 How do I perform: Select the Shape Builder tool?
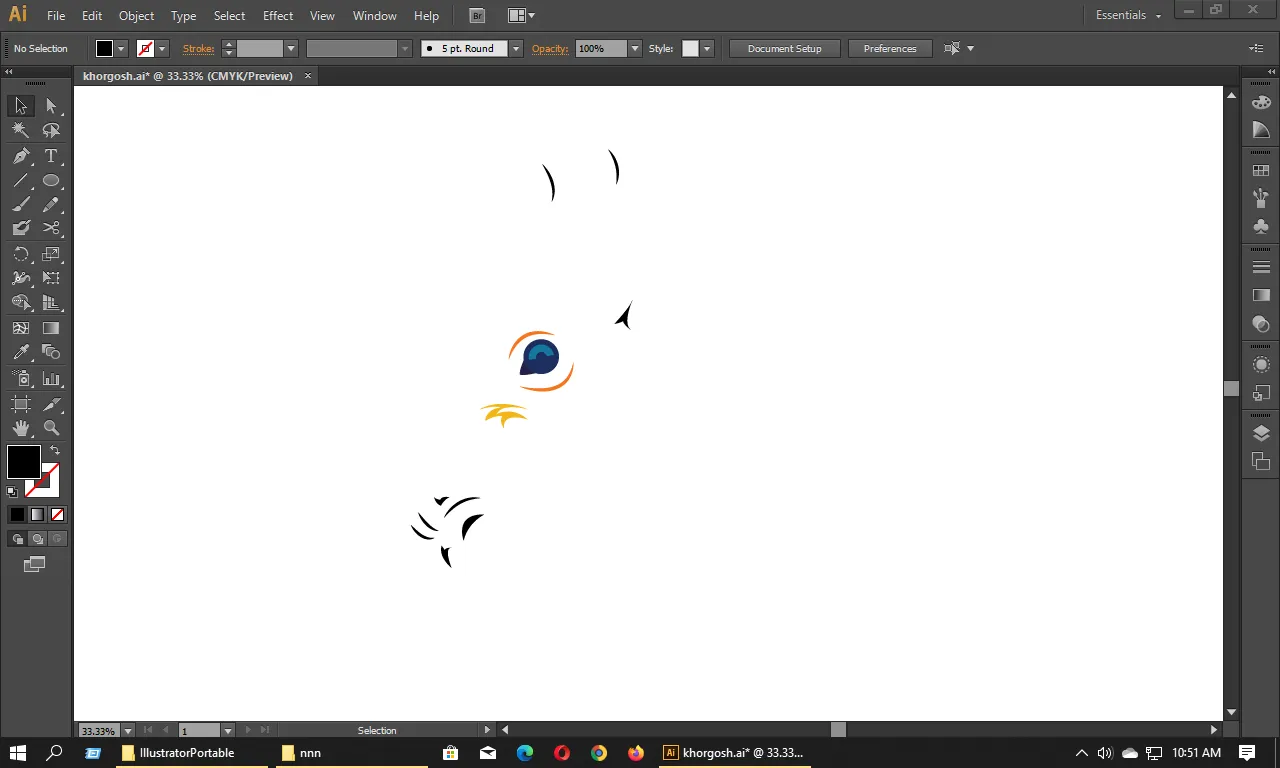21,303
